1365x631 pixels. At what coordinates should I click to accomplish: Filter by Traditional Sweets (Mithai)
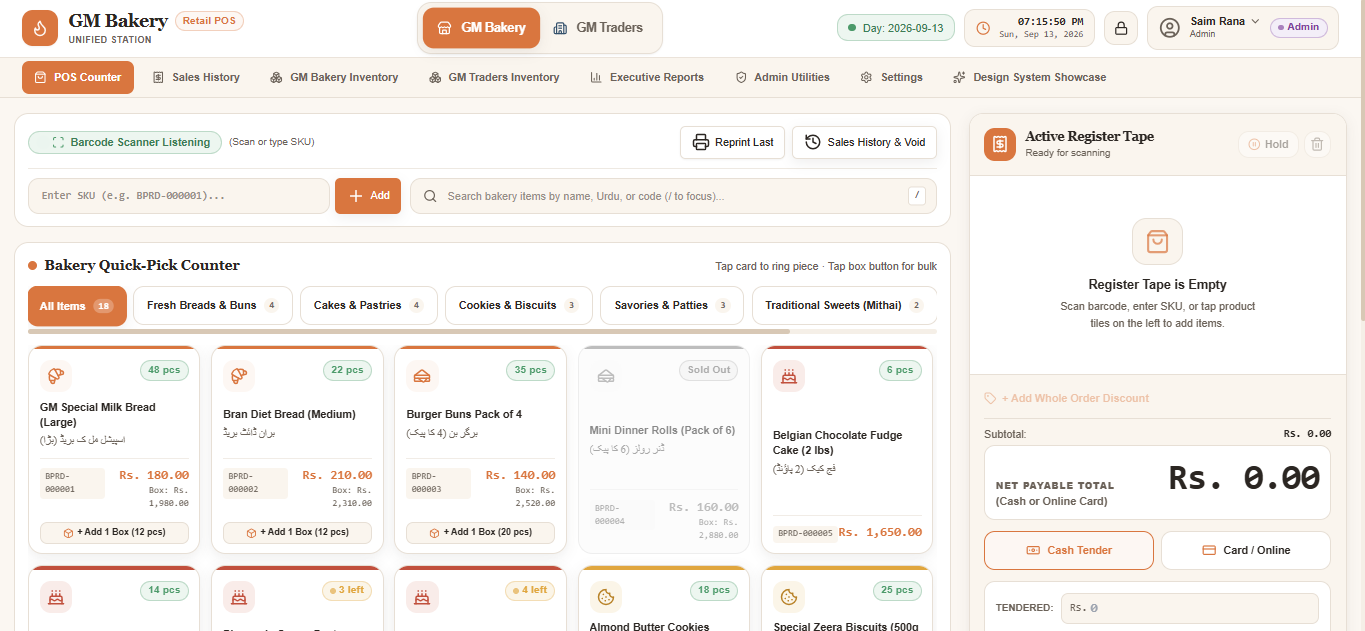click(844, 306)
